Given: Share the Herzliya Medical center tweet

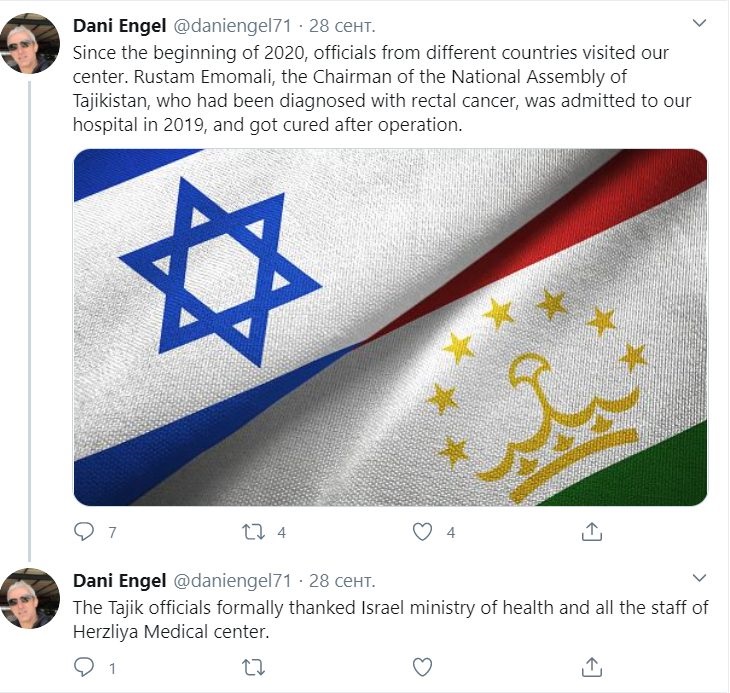Looking at the screenshot, I should 592,666.
